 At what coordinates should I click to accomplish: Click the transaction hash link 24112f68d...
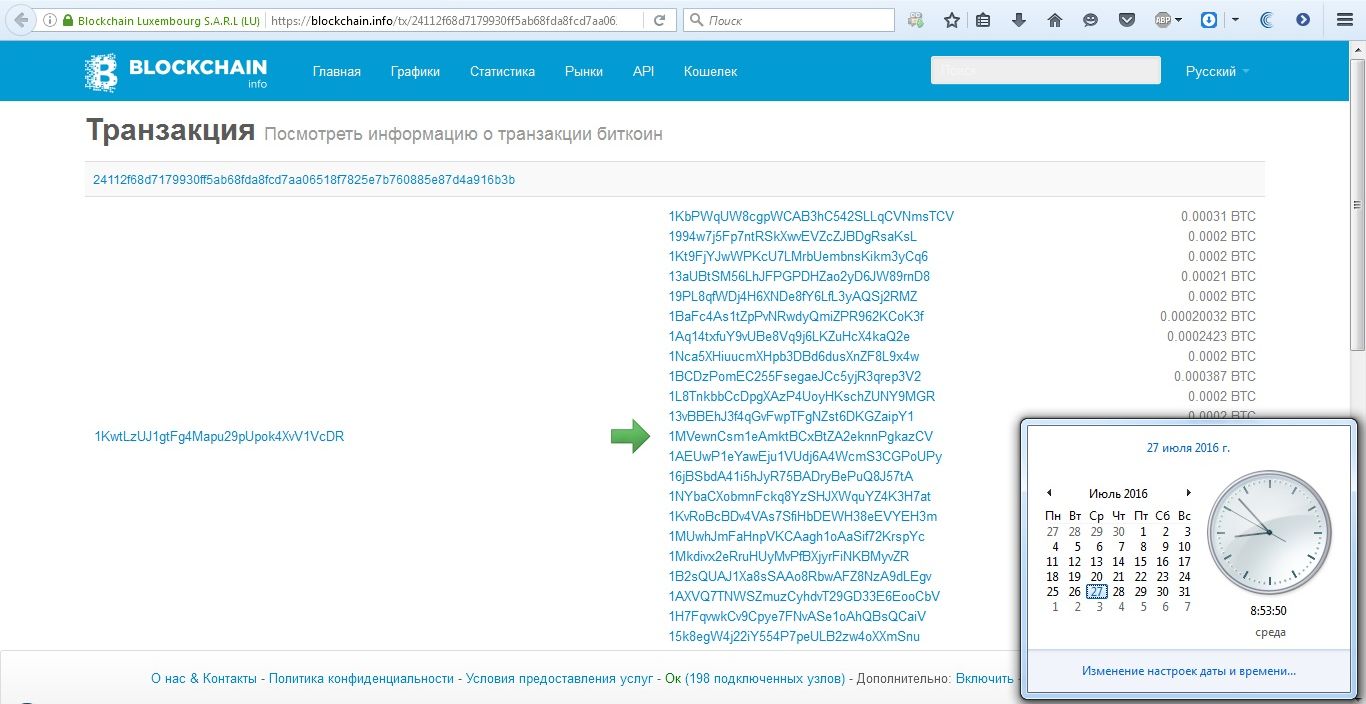(x=304, y=180)
